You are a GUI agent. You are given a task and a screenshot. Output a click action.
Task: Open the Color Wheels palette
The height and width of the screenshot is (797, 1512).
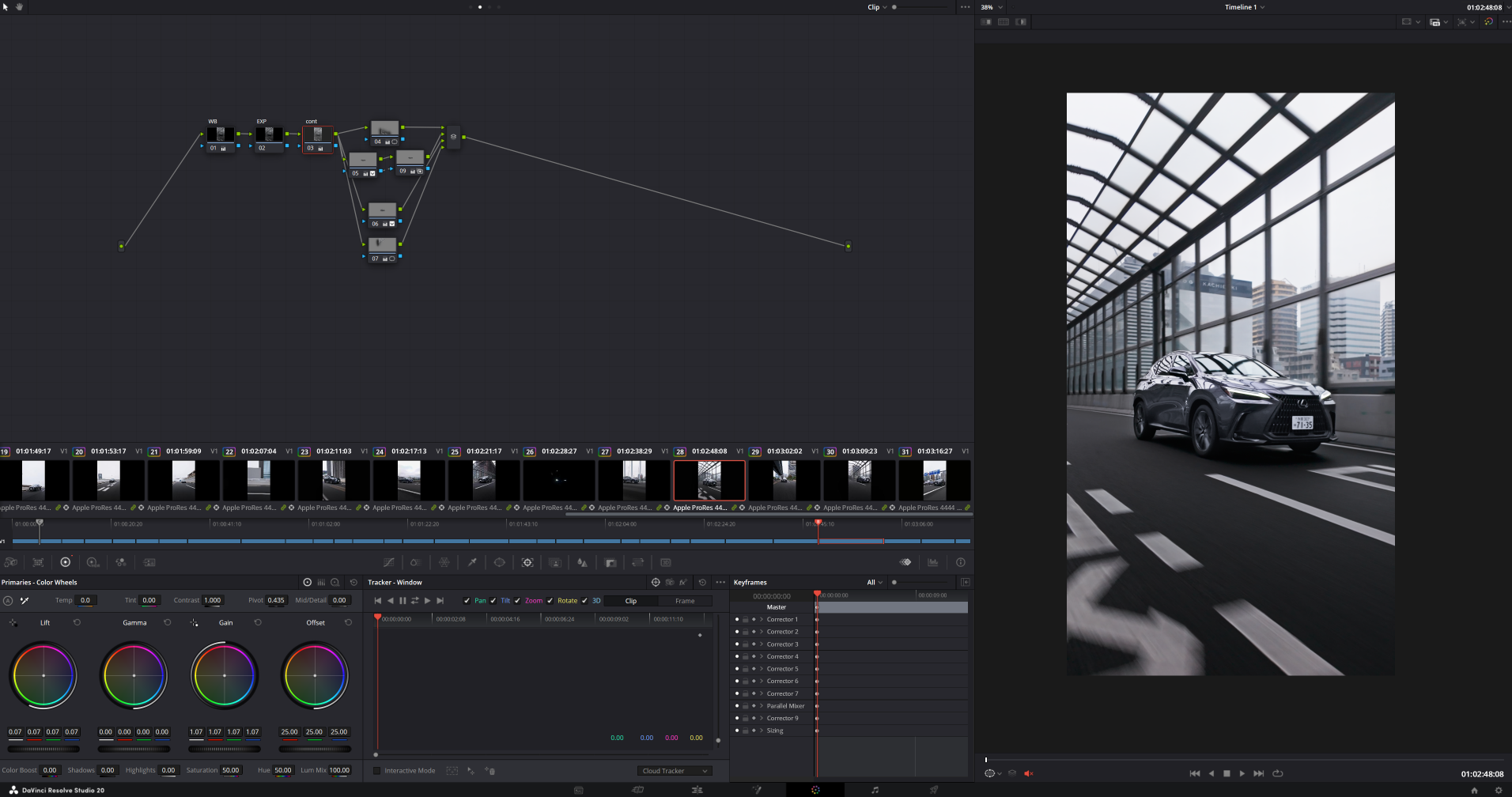point(65,562)
